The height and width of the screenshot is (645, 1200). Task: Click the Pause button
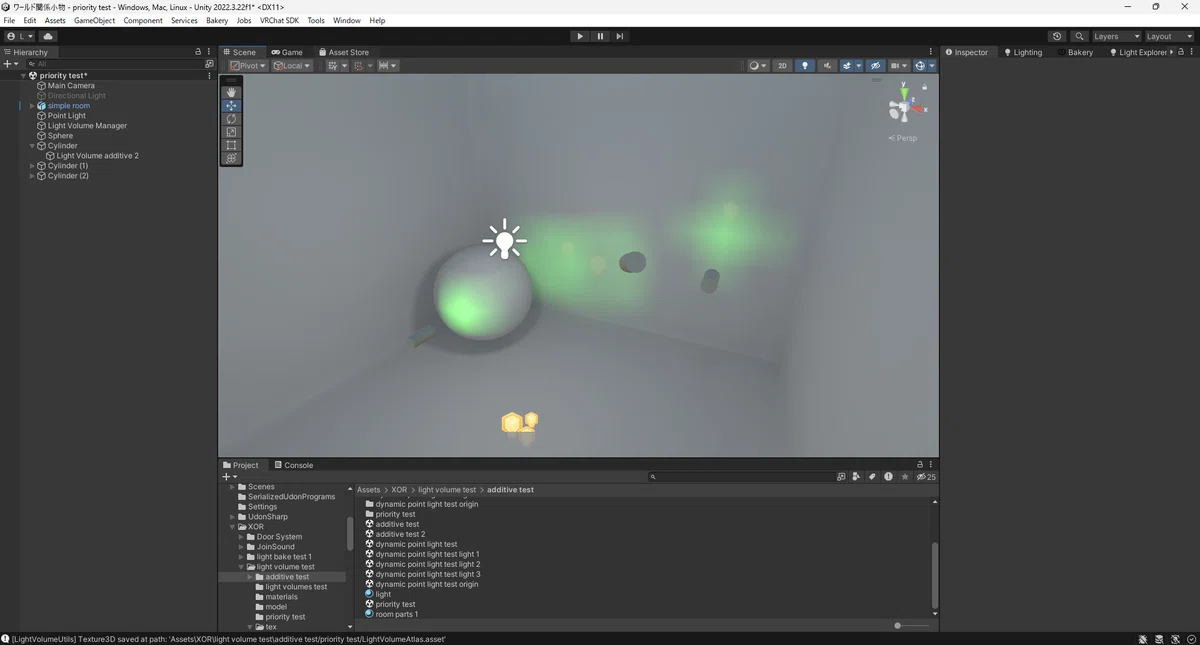[600, 36]
